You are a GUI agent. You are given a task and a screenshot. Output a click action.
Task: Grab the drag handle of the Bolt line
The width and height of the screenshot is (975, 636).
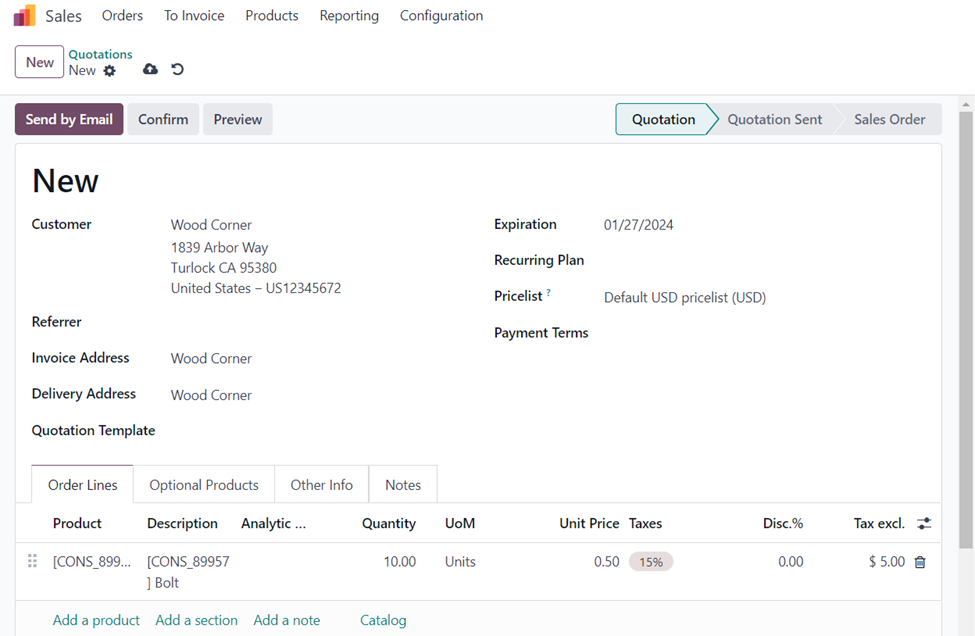32,562
